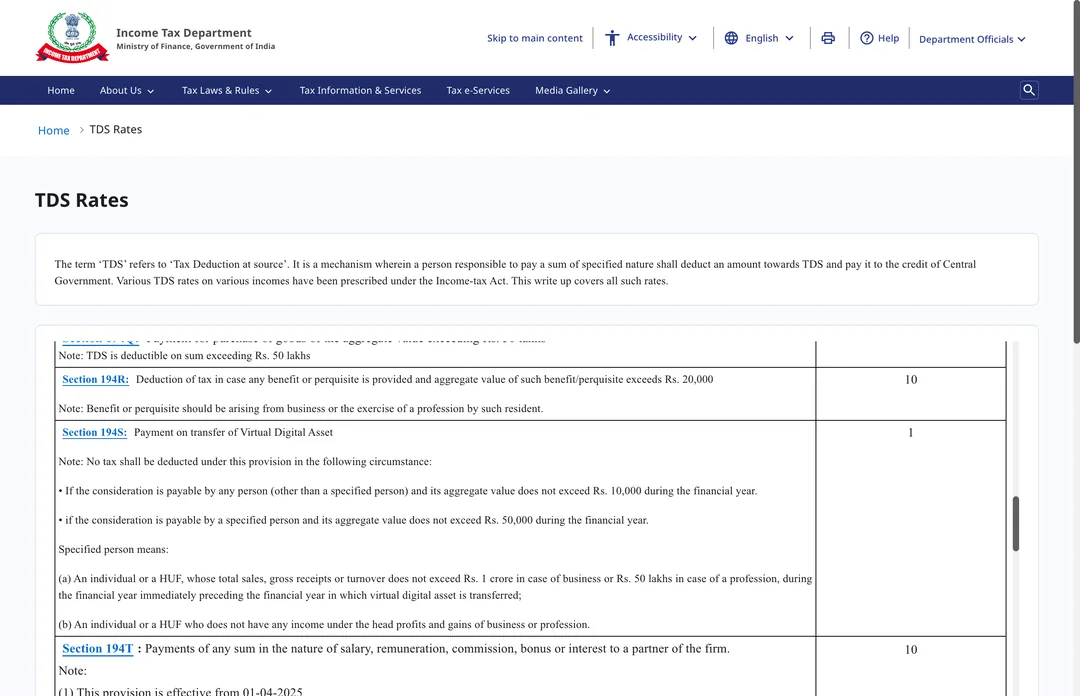The height and width of the screenshot is (696, 1080).
Task: Print the page using the printer icon
Action: click(828, 38)
